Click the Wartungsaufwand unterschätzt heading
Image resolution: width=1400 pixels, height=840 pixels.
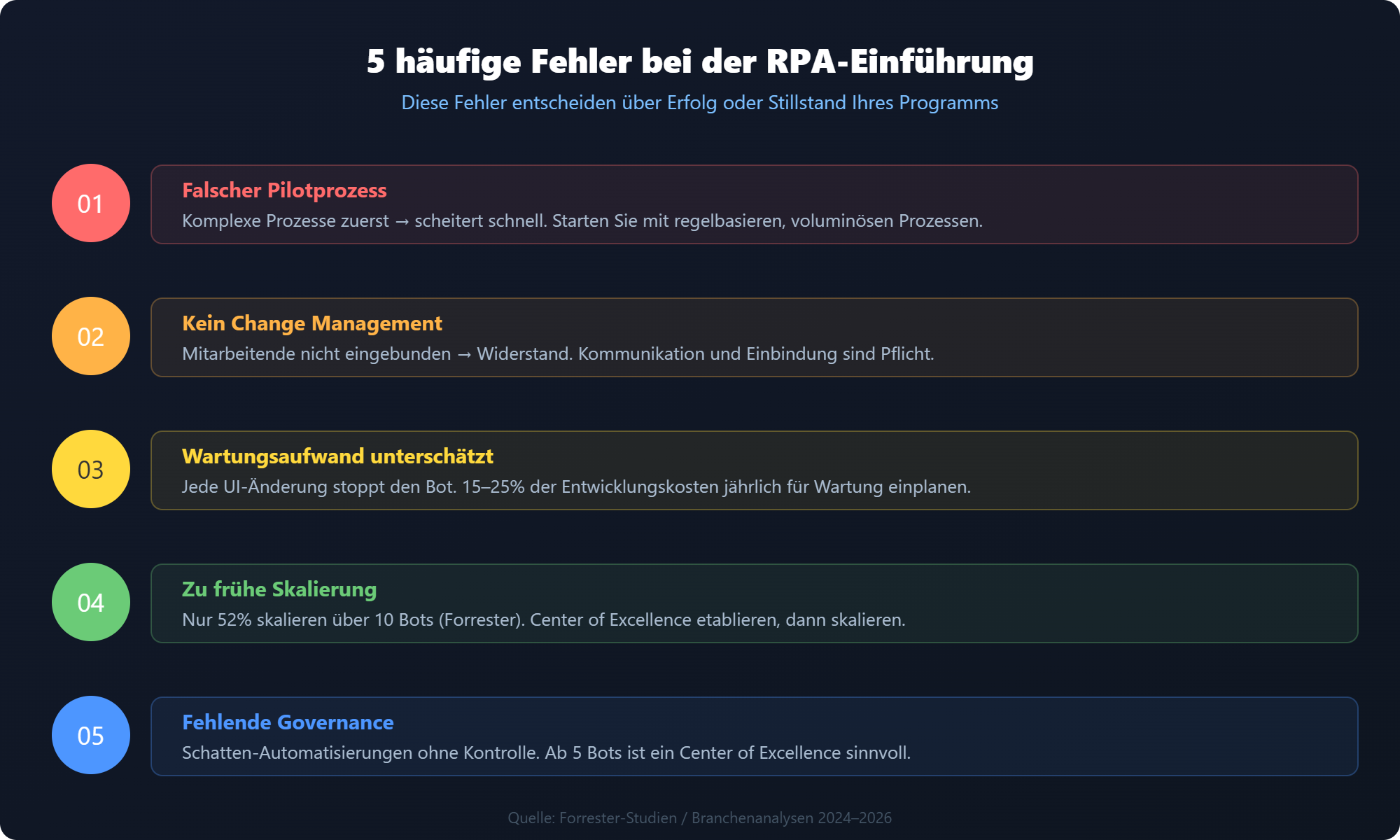[x=337, y=456]
